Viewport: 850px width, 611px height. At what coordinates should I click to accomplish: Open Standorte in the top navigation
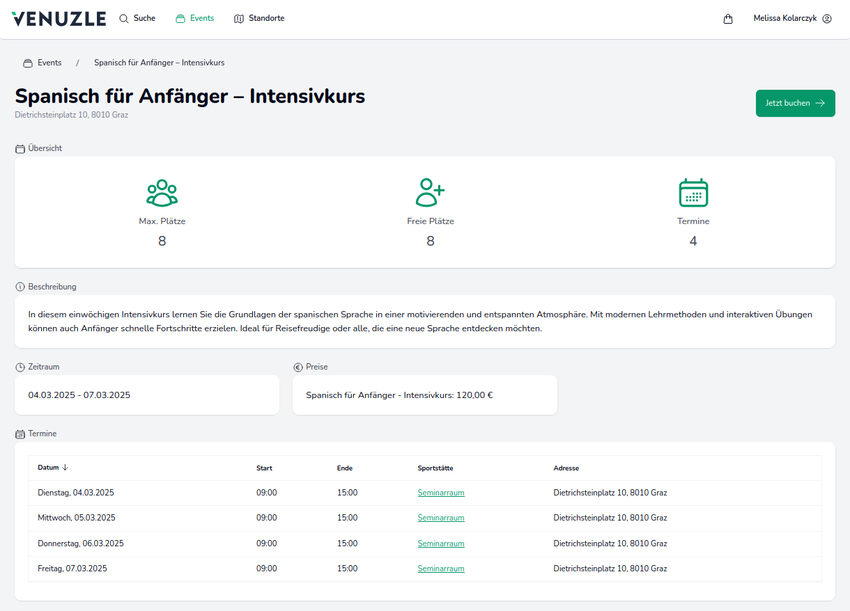tap(258, 17)
